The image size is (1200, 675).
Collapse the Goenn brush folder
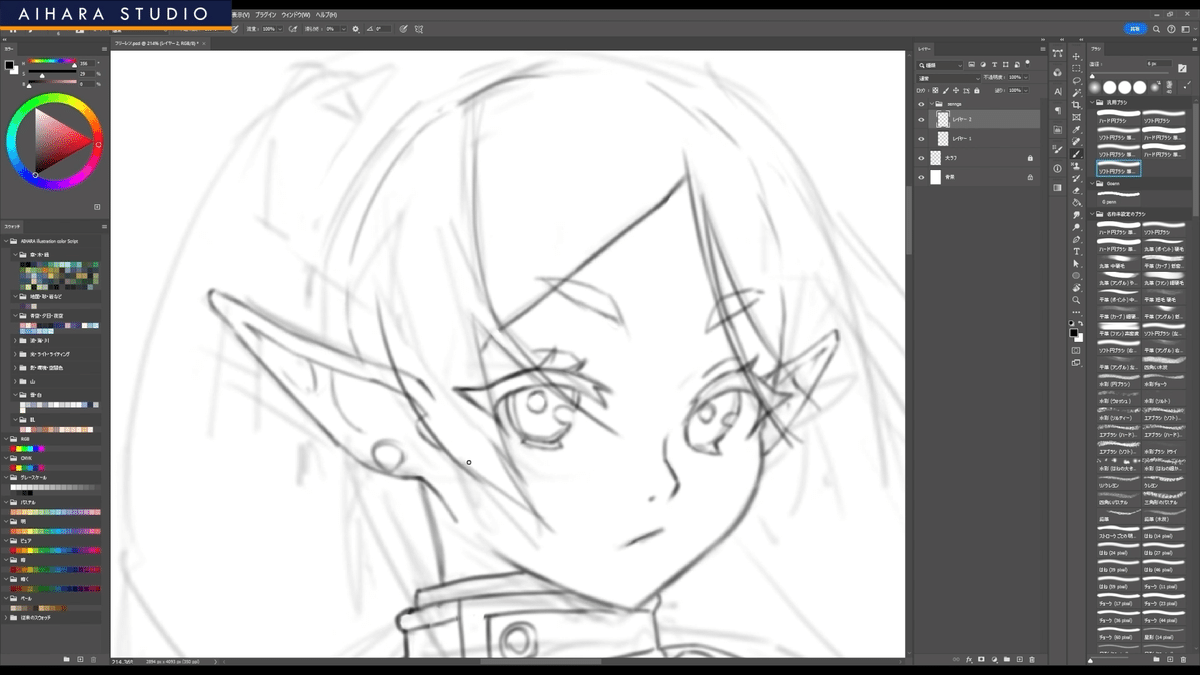[x=1092, y=183]
